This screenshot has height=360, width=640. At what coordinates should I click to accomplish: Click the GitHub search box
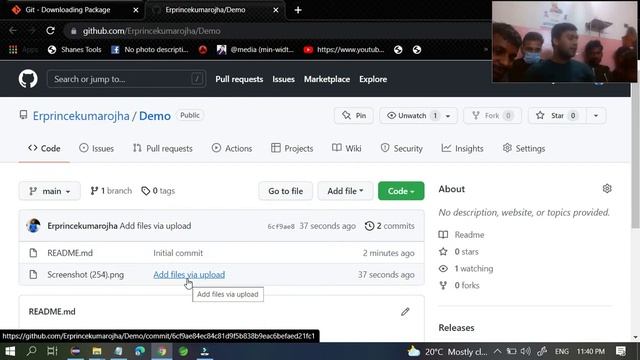[127, 79]
